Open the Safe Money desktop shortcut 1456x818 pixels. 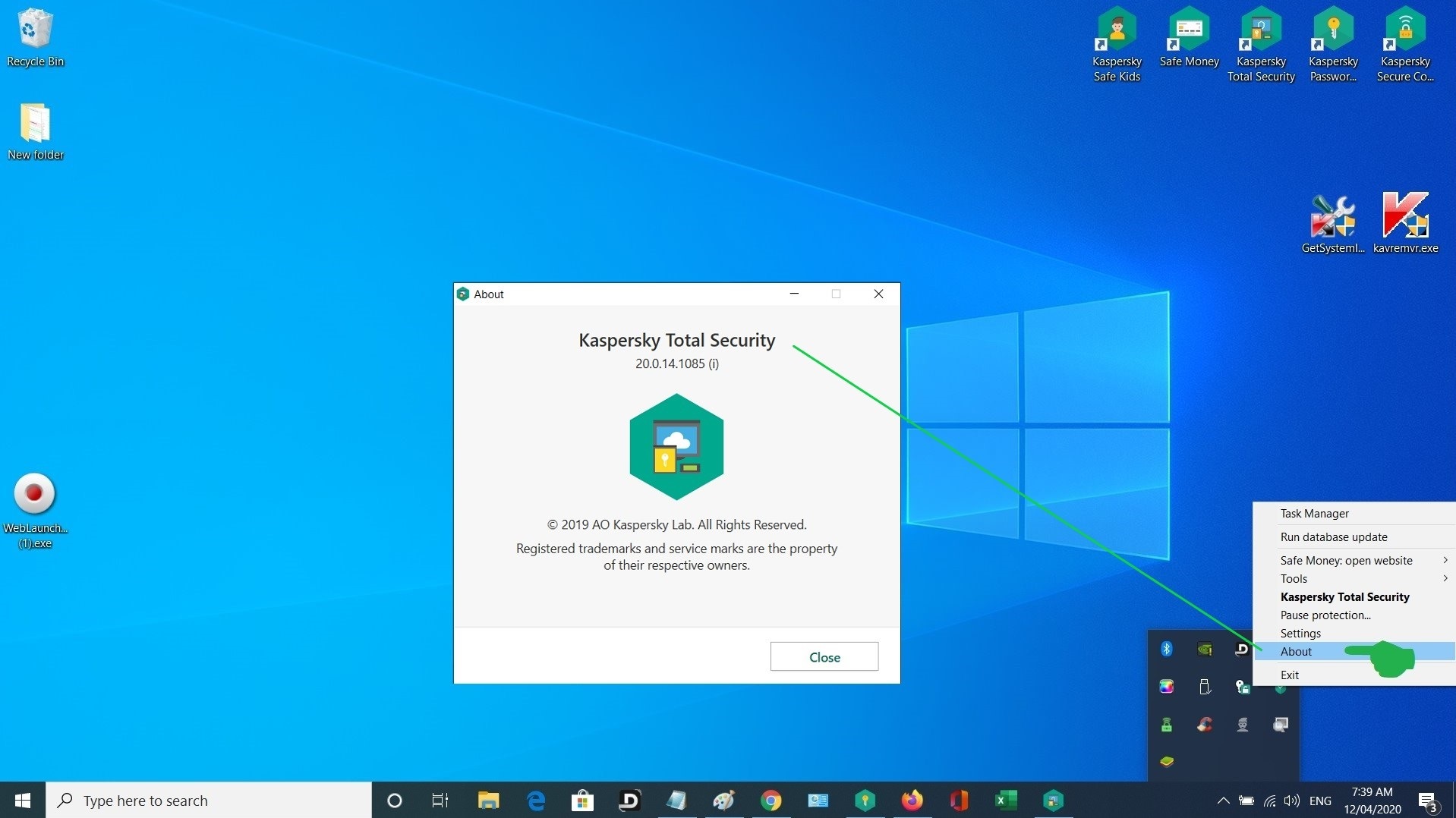[1189, 38]
